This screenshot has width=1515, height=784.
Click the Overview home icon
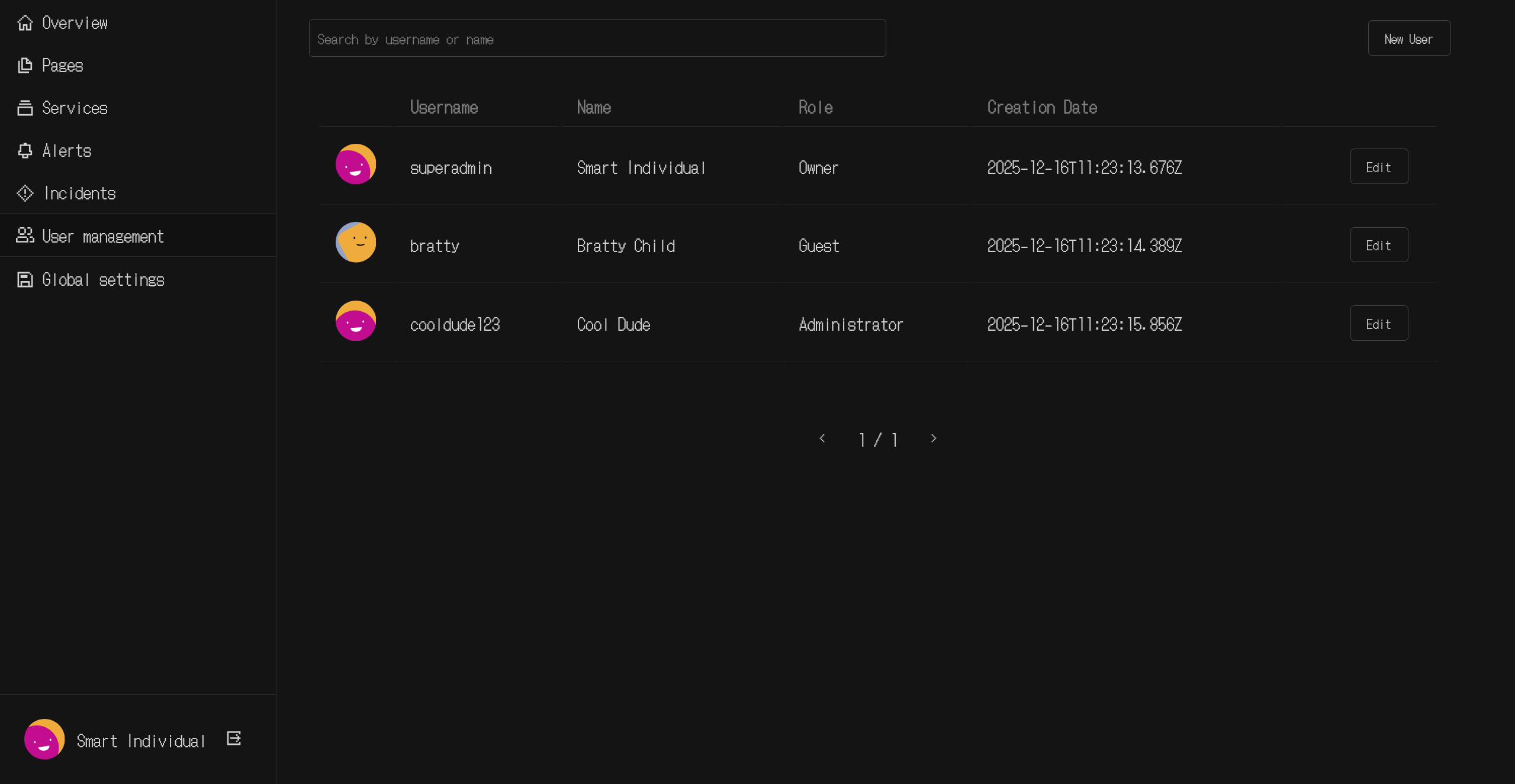pyautogui.click(x=25, y=23)
